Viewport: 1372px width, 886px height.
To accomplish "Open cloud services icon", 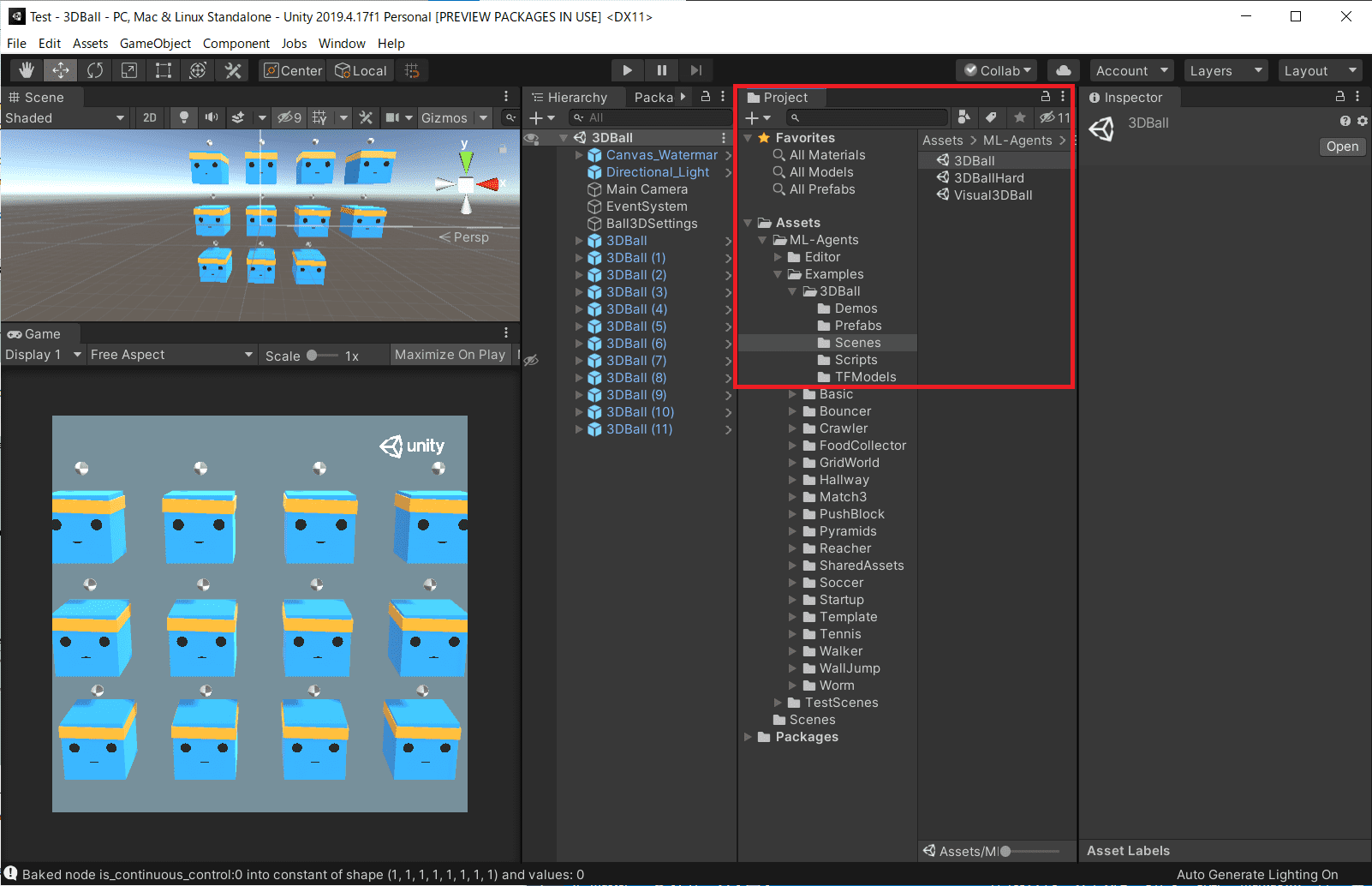I will (1064, 70).
